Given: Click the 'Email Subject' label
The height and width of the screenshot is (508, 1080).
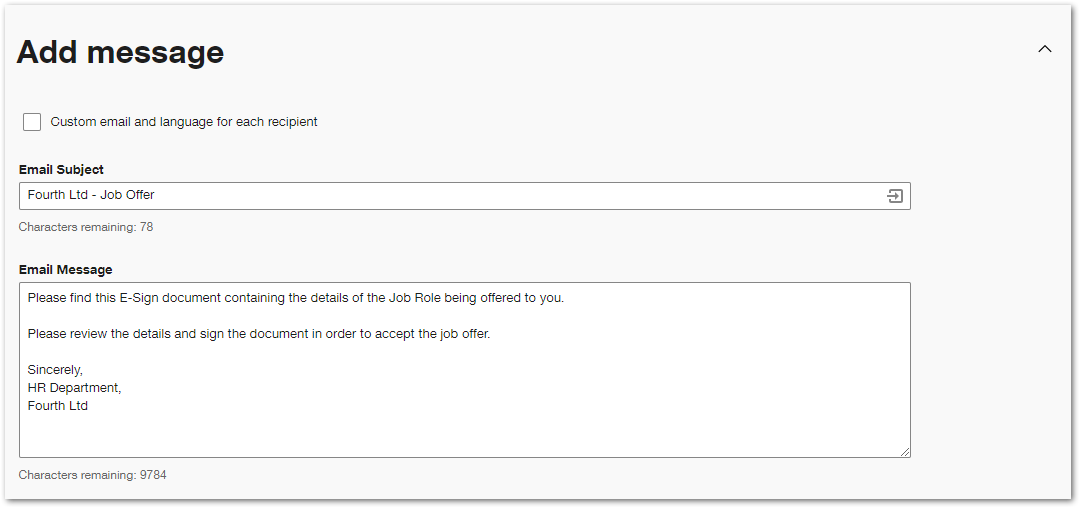Looking at the screenshot, I should pos(61,169).
